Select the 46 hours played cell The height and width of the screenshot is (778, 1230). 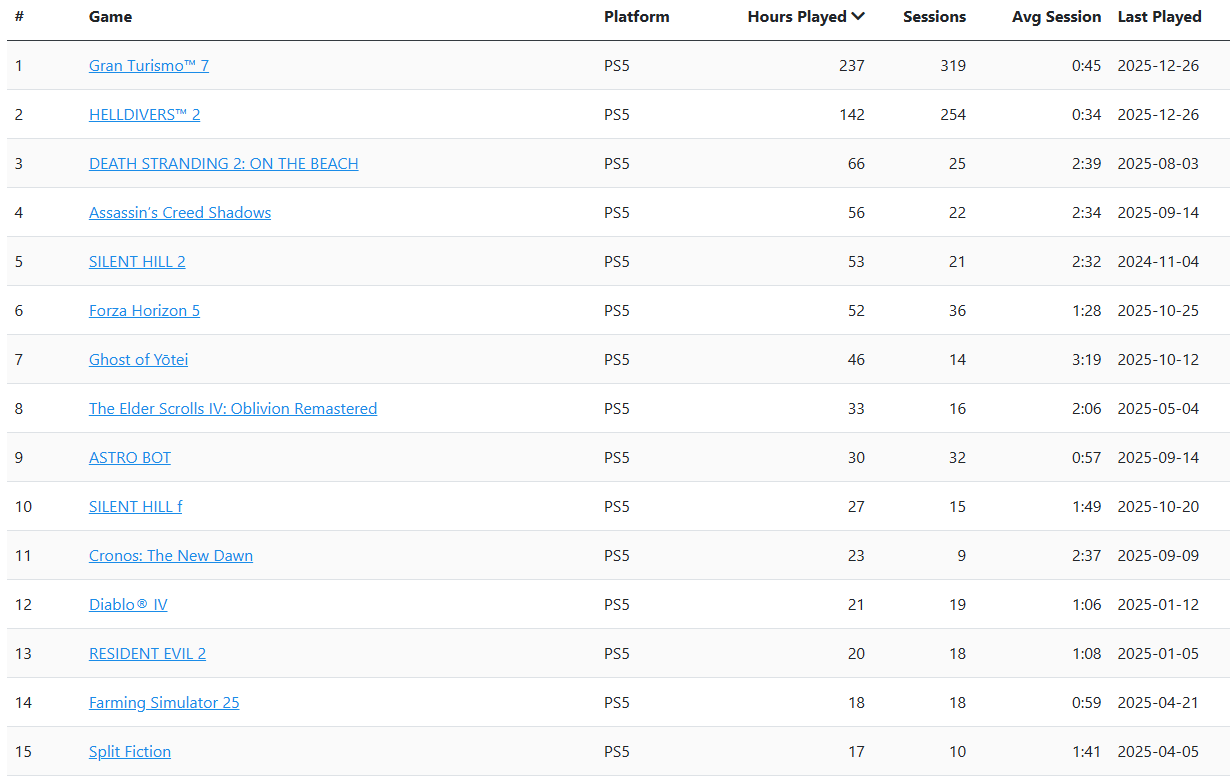click(x=856, y=360)
